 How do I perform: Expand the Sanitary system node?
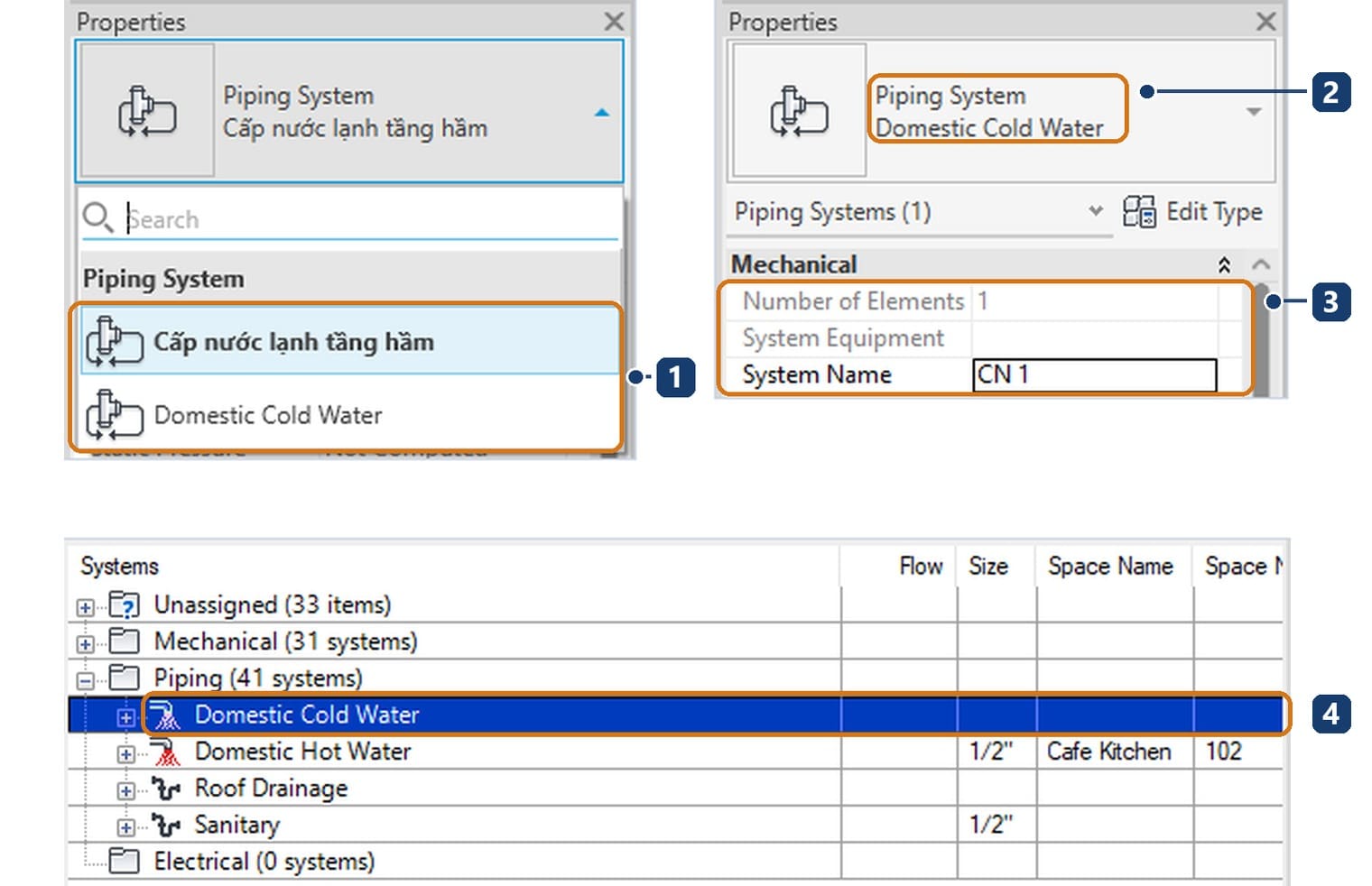pos(125,828)
